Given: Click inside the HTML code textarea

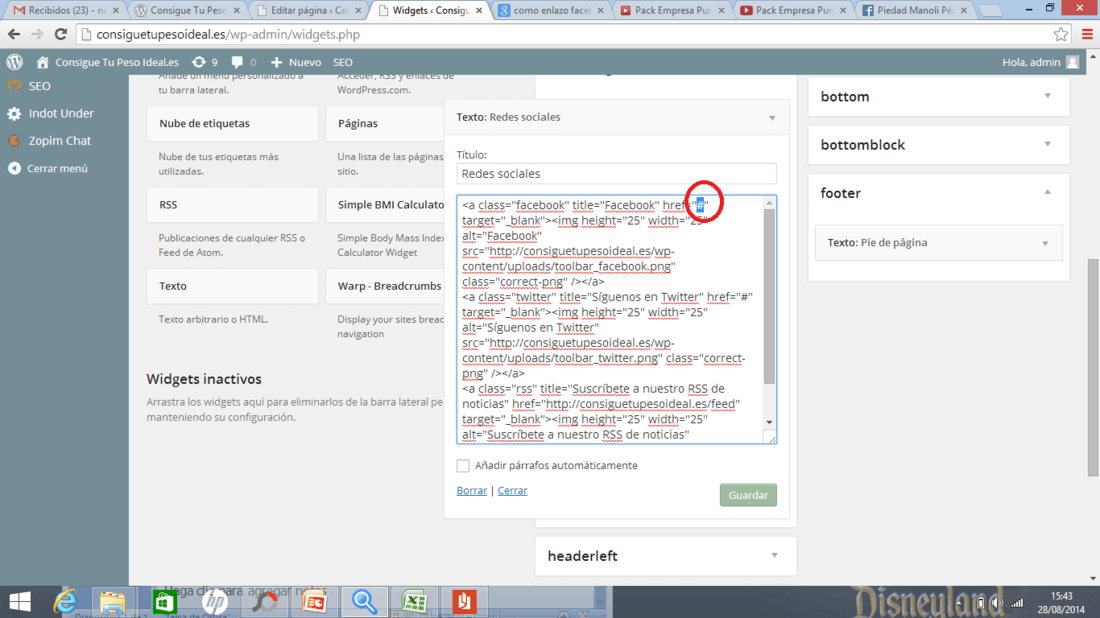Looking at the screenshot, I should pyautogui.click(x=610, y=320).
